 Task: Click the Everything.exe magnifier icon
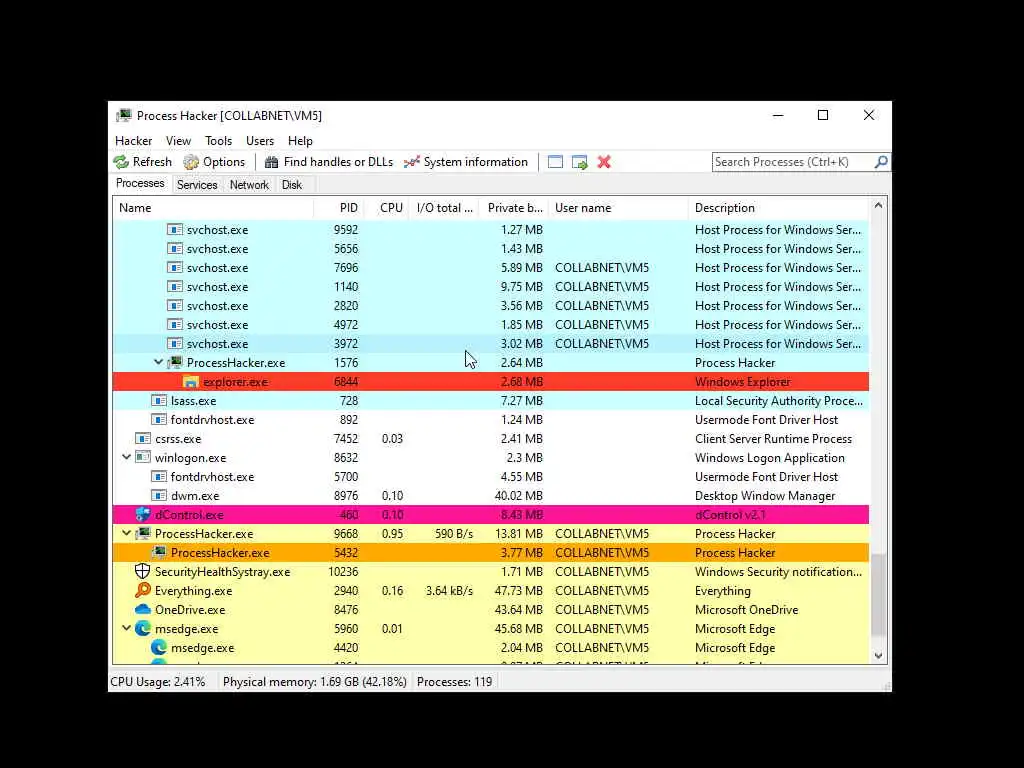pyautogui.click(x=142, y=590)
